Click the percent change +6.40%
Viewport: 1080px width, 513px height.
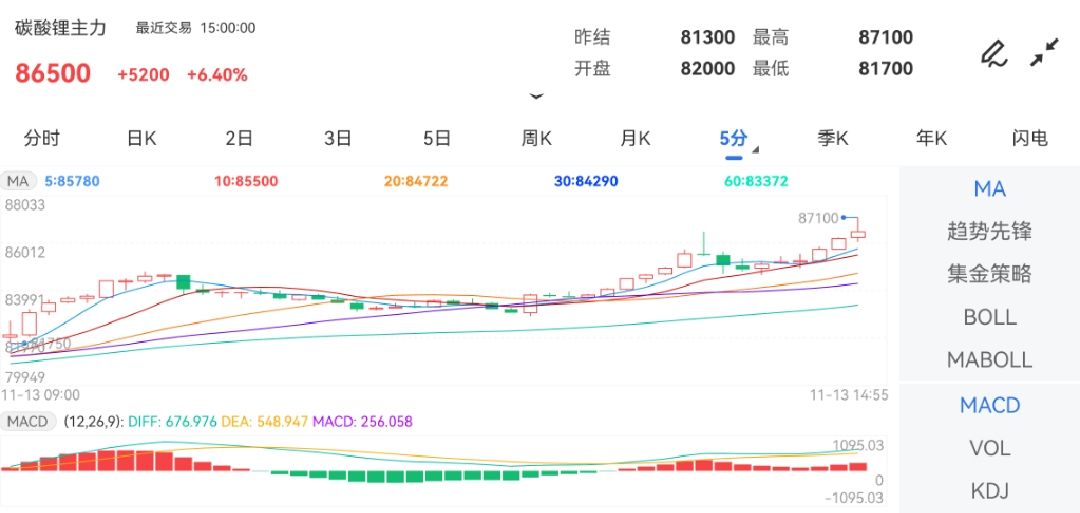pos(217,75)
